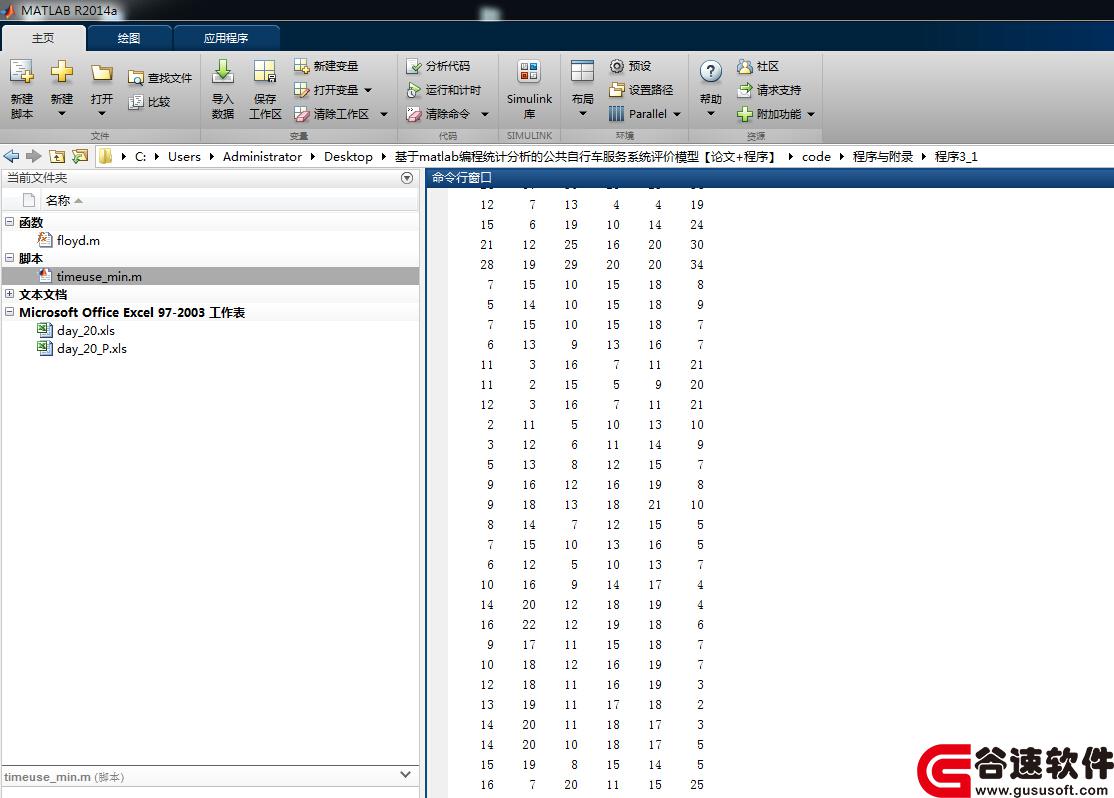This screenshot has width=1114, height=798.
Task: Click the Add-Ons (附加功能) icon
Action: coord(745,114)
